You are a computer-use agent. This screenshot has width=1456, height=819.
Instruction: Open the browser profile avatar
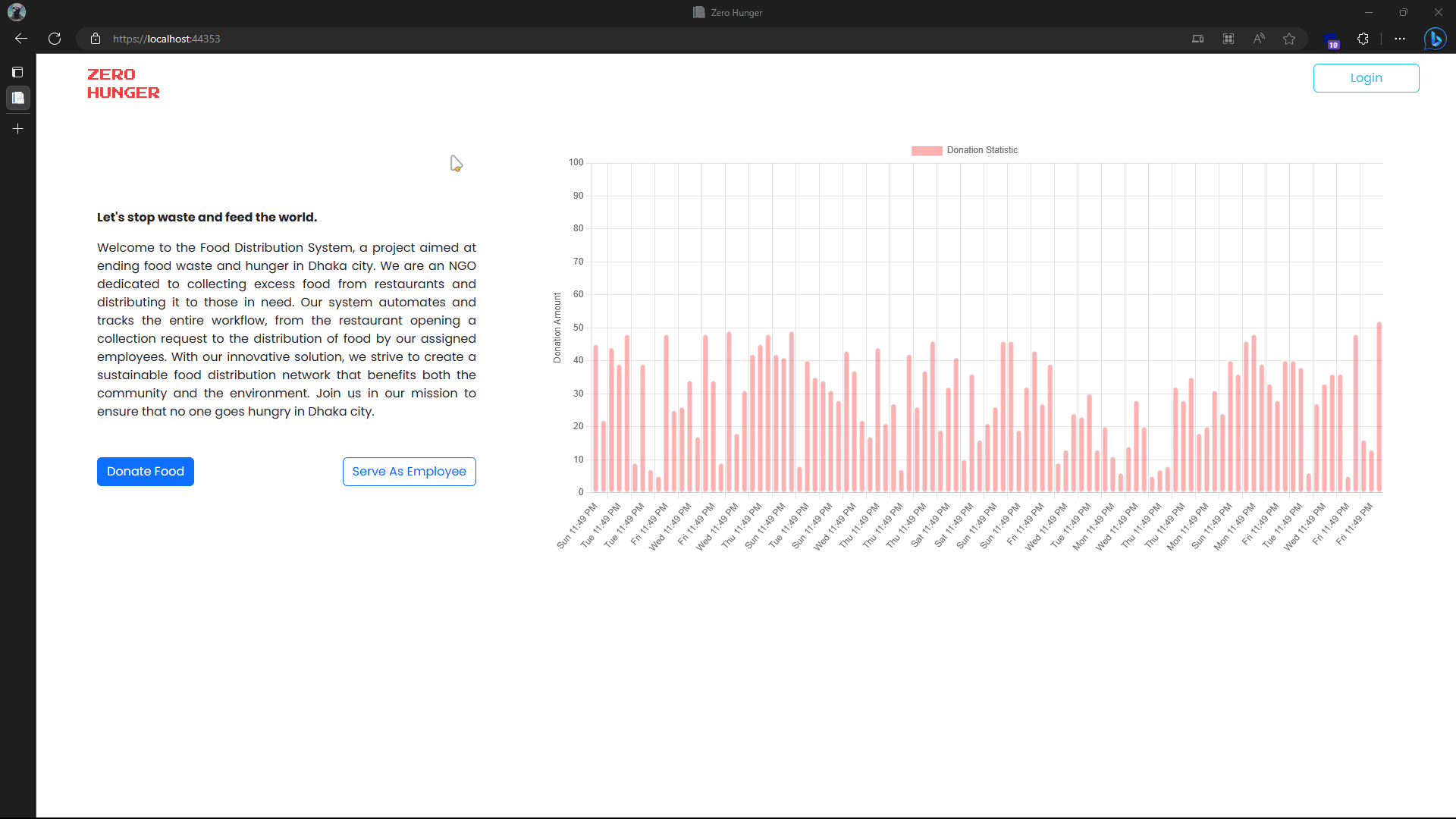[x=17, y=12]
